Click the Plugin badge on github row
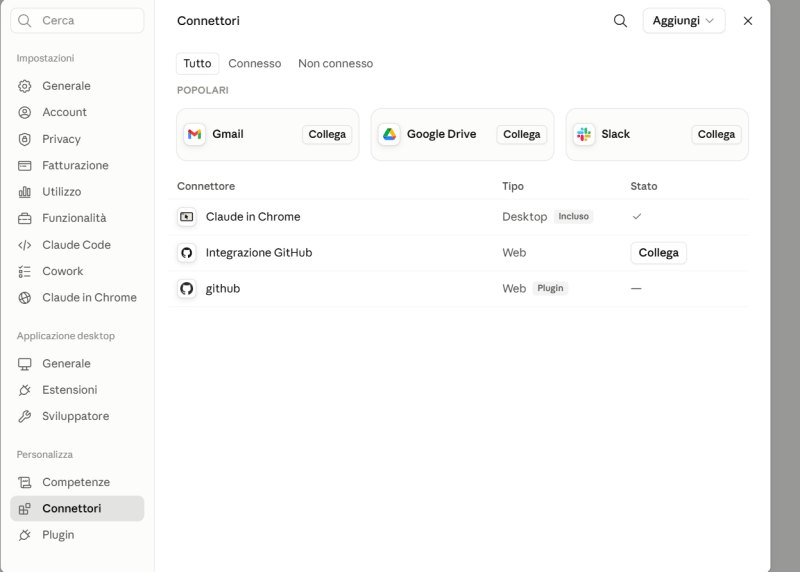 click(x=550, y=288)
